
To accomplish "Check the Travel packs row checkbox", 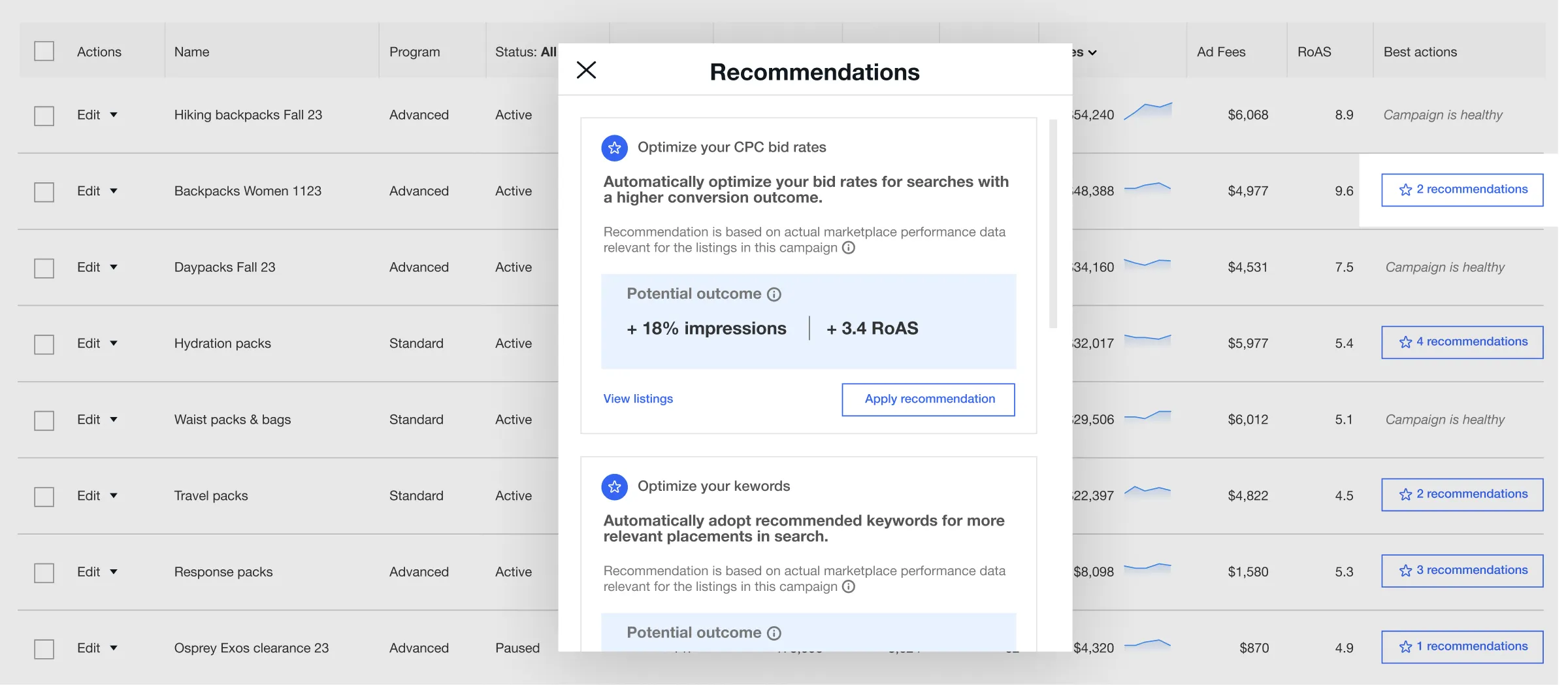I will (44, 497).
